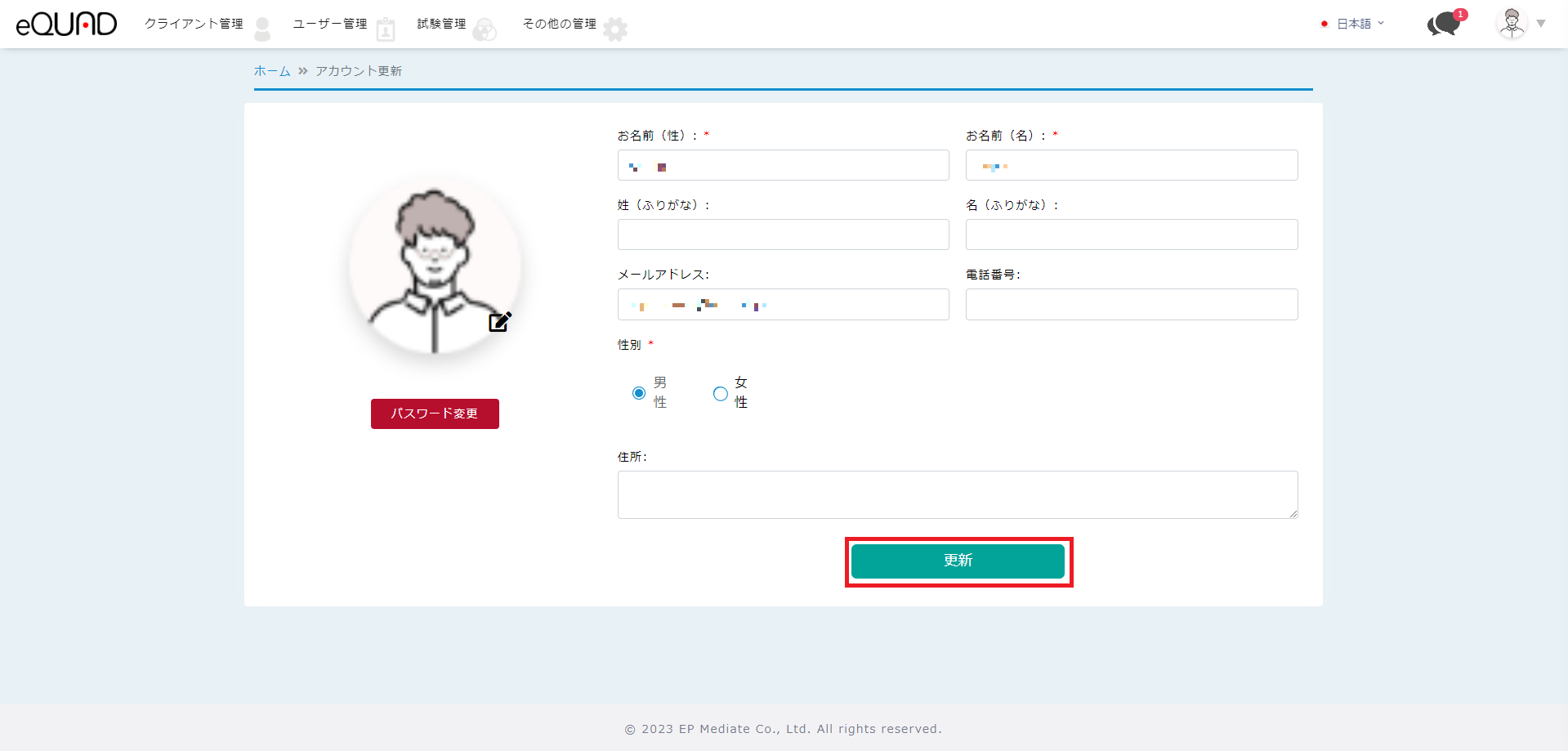
Task: Click the パスワード変更 button
Action: click(435, 413)
